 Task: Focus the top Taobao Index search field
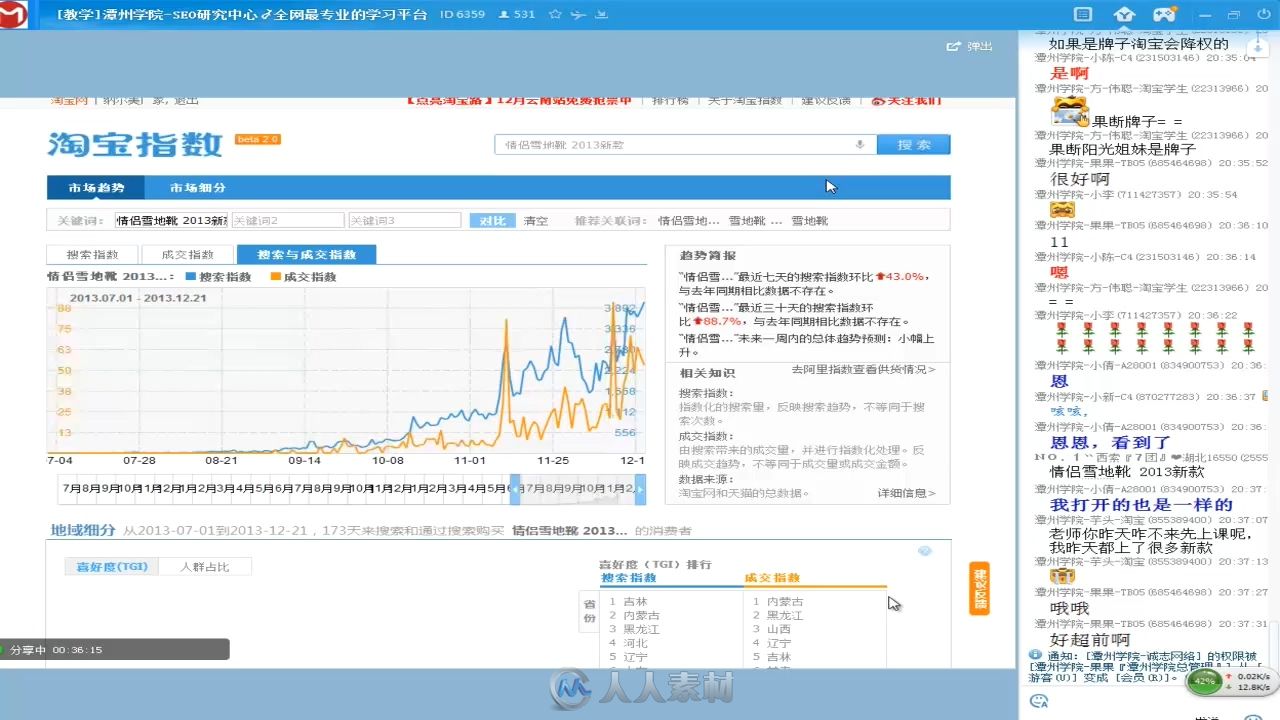[685, 145]
